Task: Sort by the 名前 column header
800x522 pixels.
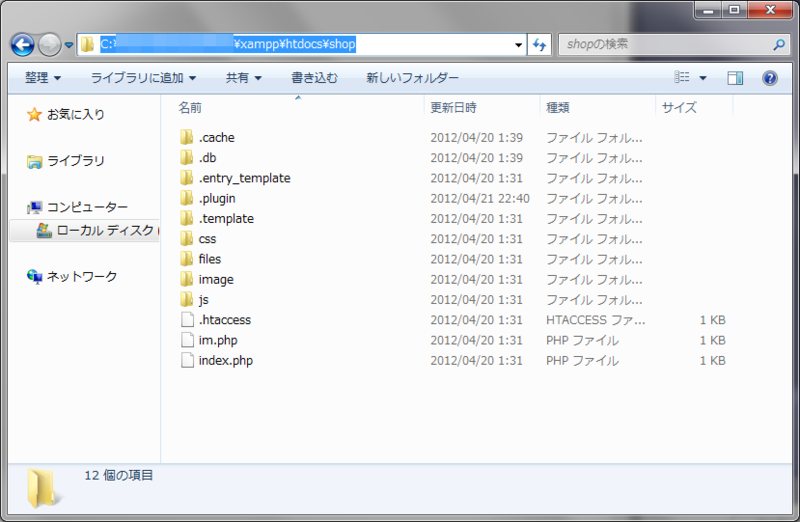Action: click(190, 108)
